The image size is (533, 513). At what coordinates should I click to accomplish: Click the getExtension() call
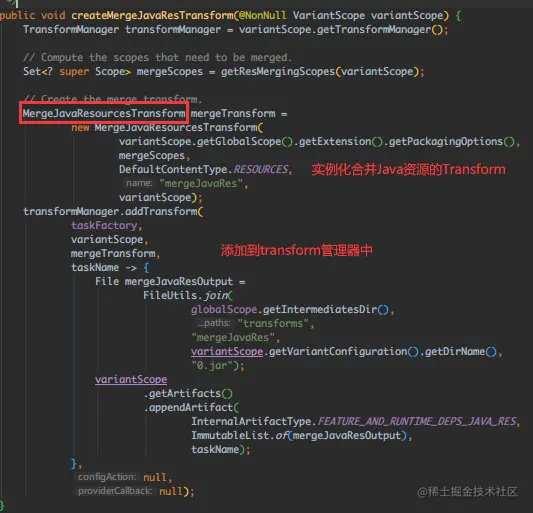coord(341,142)
